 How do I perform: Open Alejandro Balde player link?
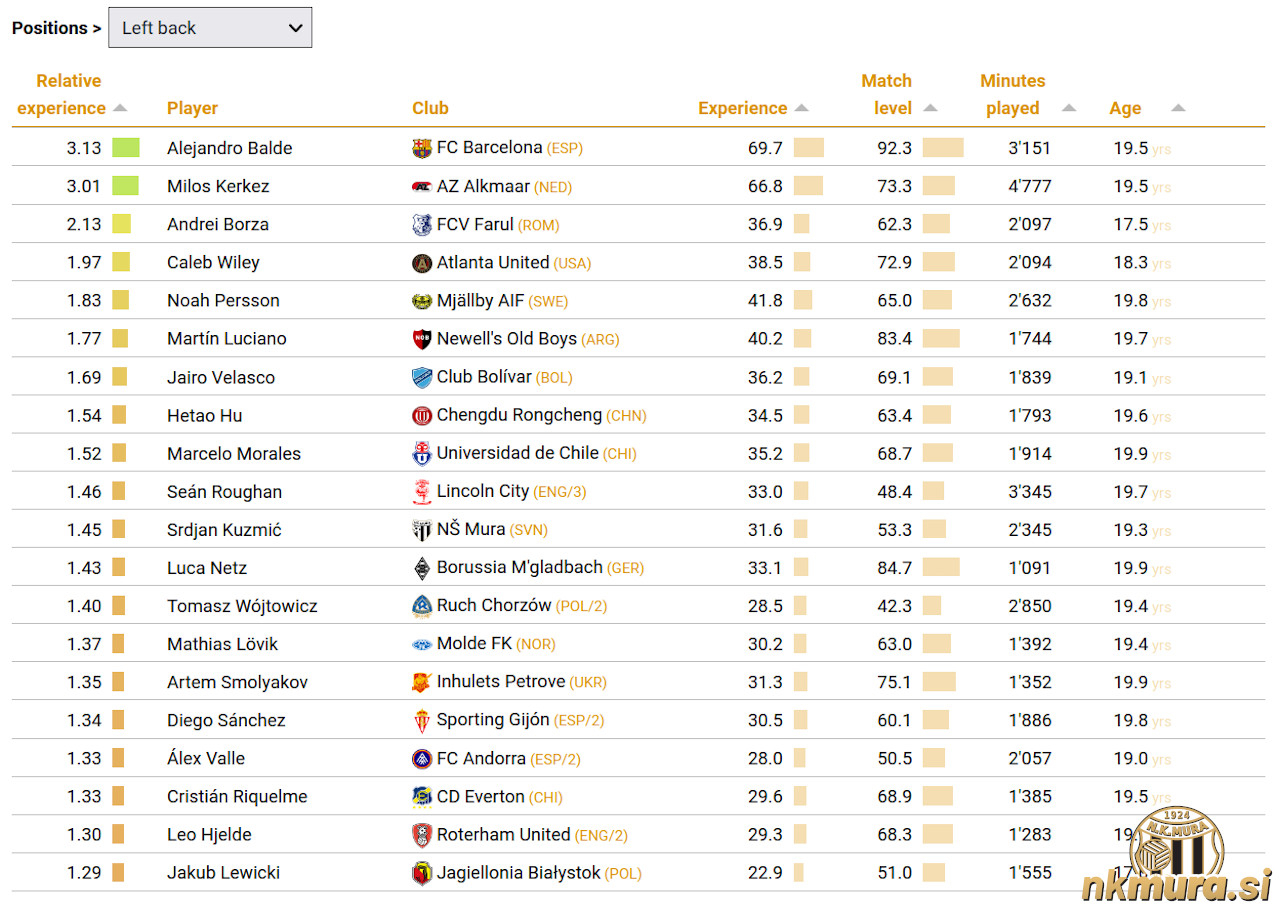click(x=229, y=148)
